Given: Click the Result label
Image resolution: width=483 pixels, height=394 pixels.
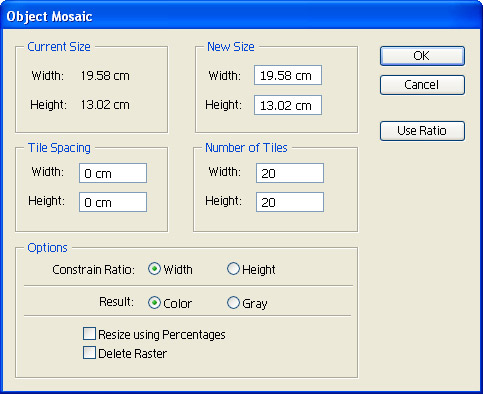Looking at the screenshot, I should [x=116, y=302].
